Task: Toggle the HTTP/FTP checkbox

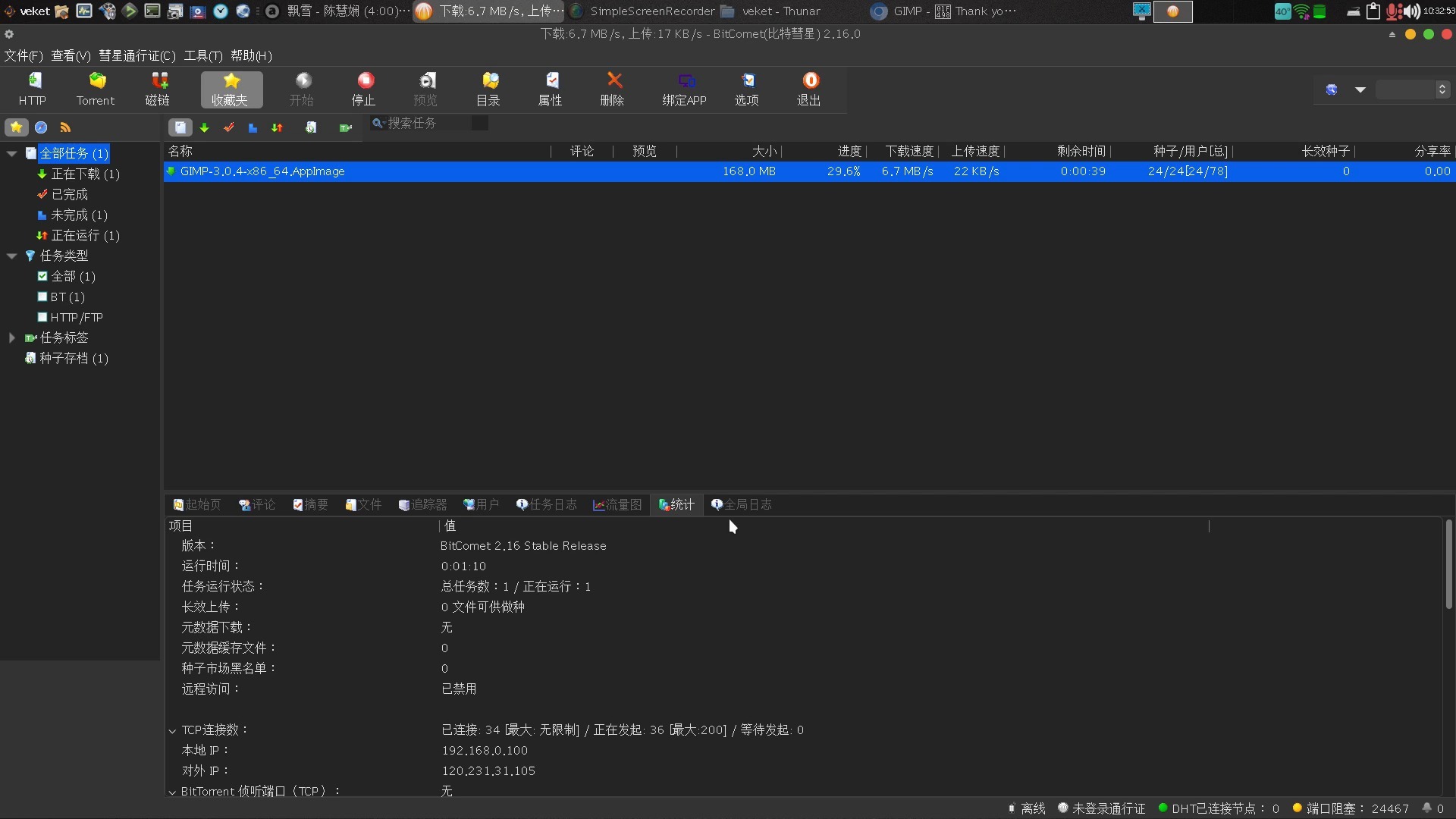Action: coord(42,317)
